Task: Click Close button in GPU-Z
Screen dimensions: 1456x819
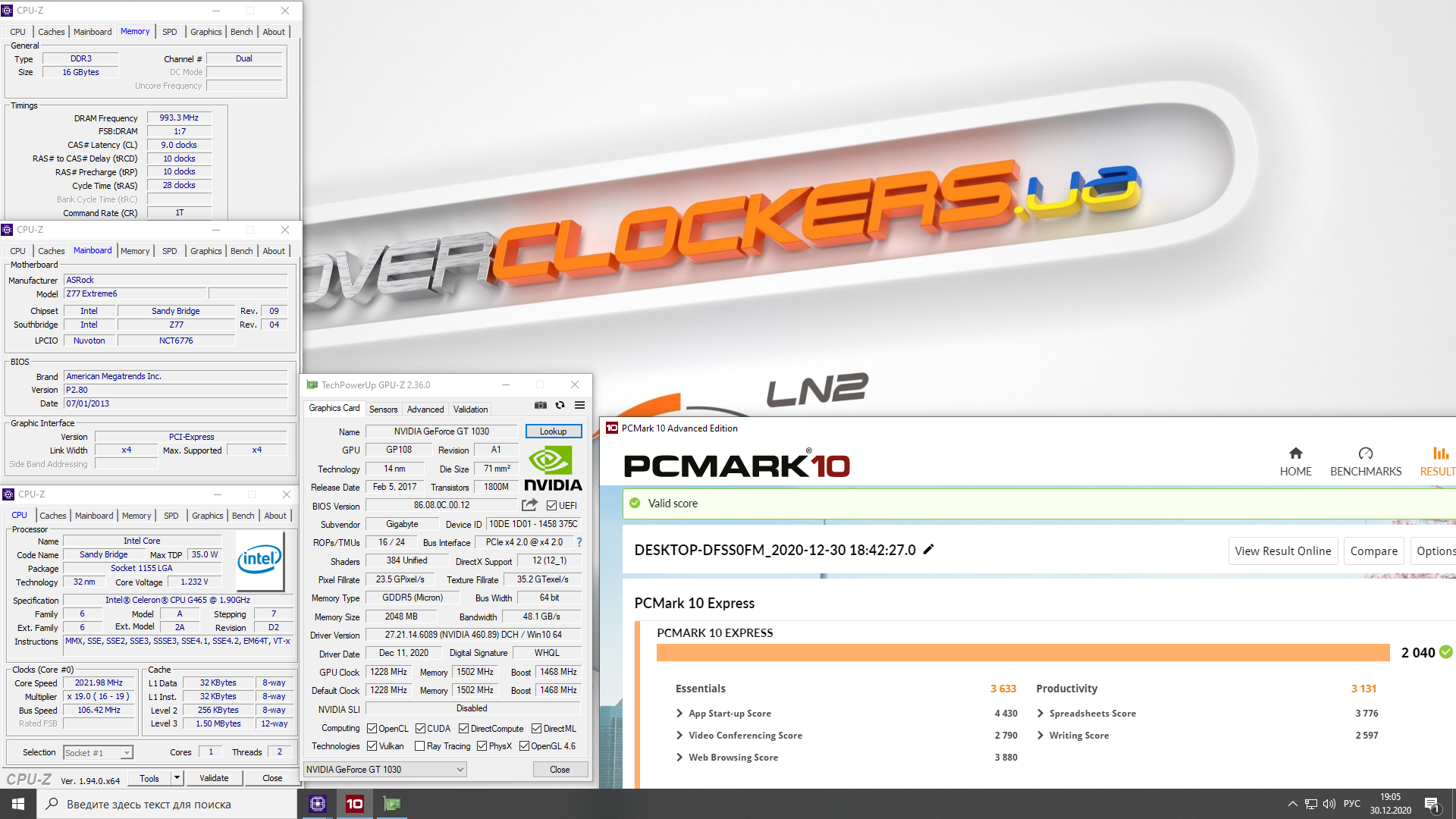Action: coord(560,770)
